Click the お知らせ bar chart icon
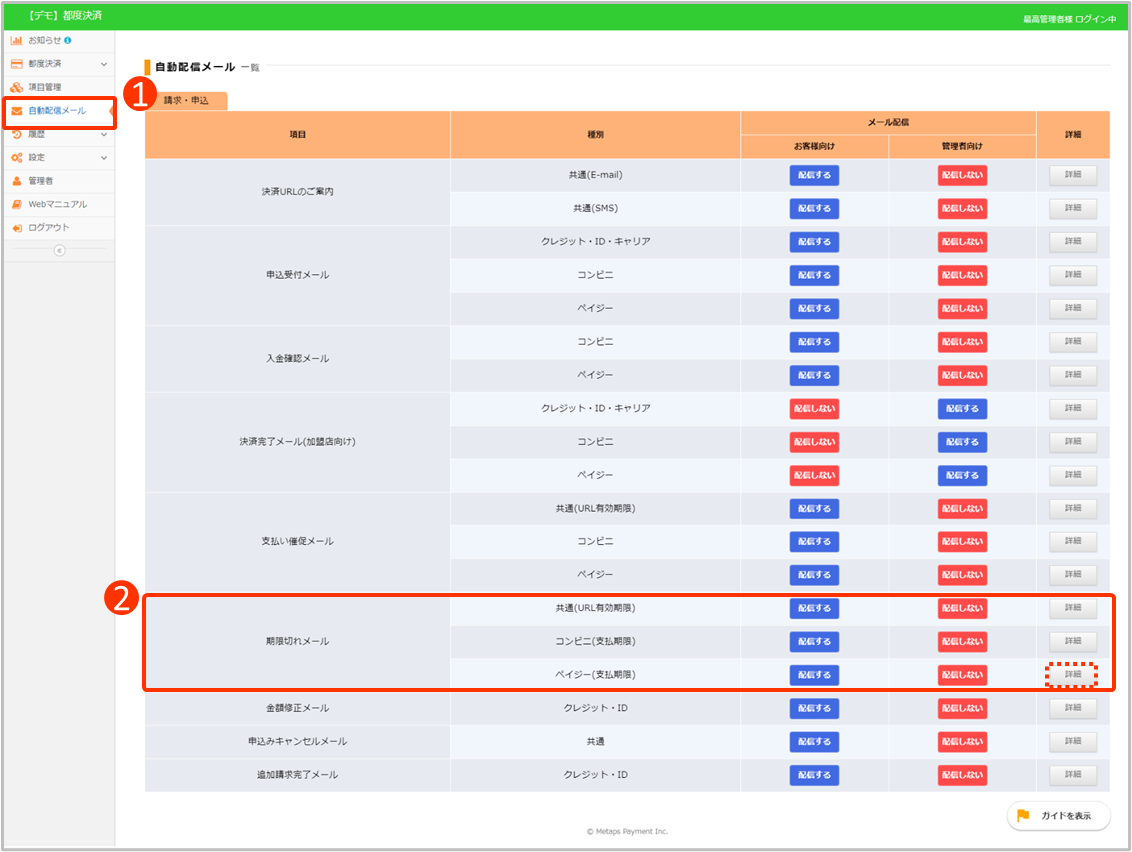This screenshot has width=1132, height=852. tap(17, 40)
